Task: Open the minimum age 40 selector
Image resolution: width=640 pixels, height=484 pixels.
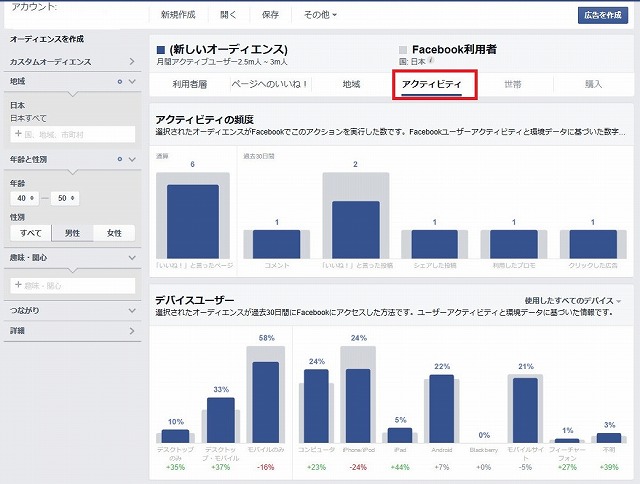Action: [25, 198]
